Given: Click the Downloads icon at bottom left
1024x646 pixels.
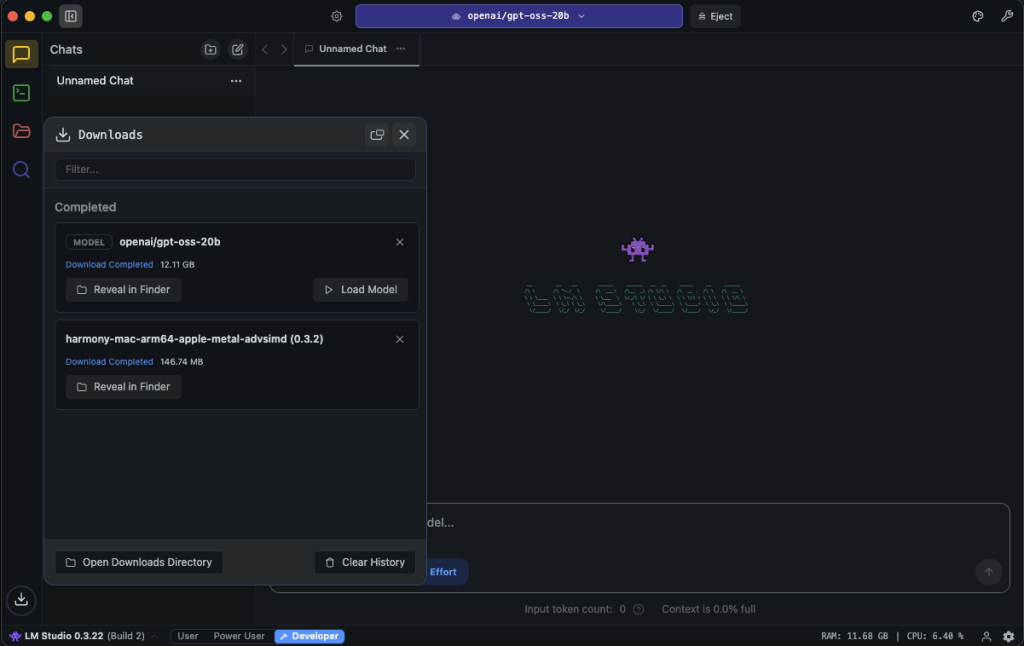Looking at the screenshot, I should coord(21,599).
